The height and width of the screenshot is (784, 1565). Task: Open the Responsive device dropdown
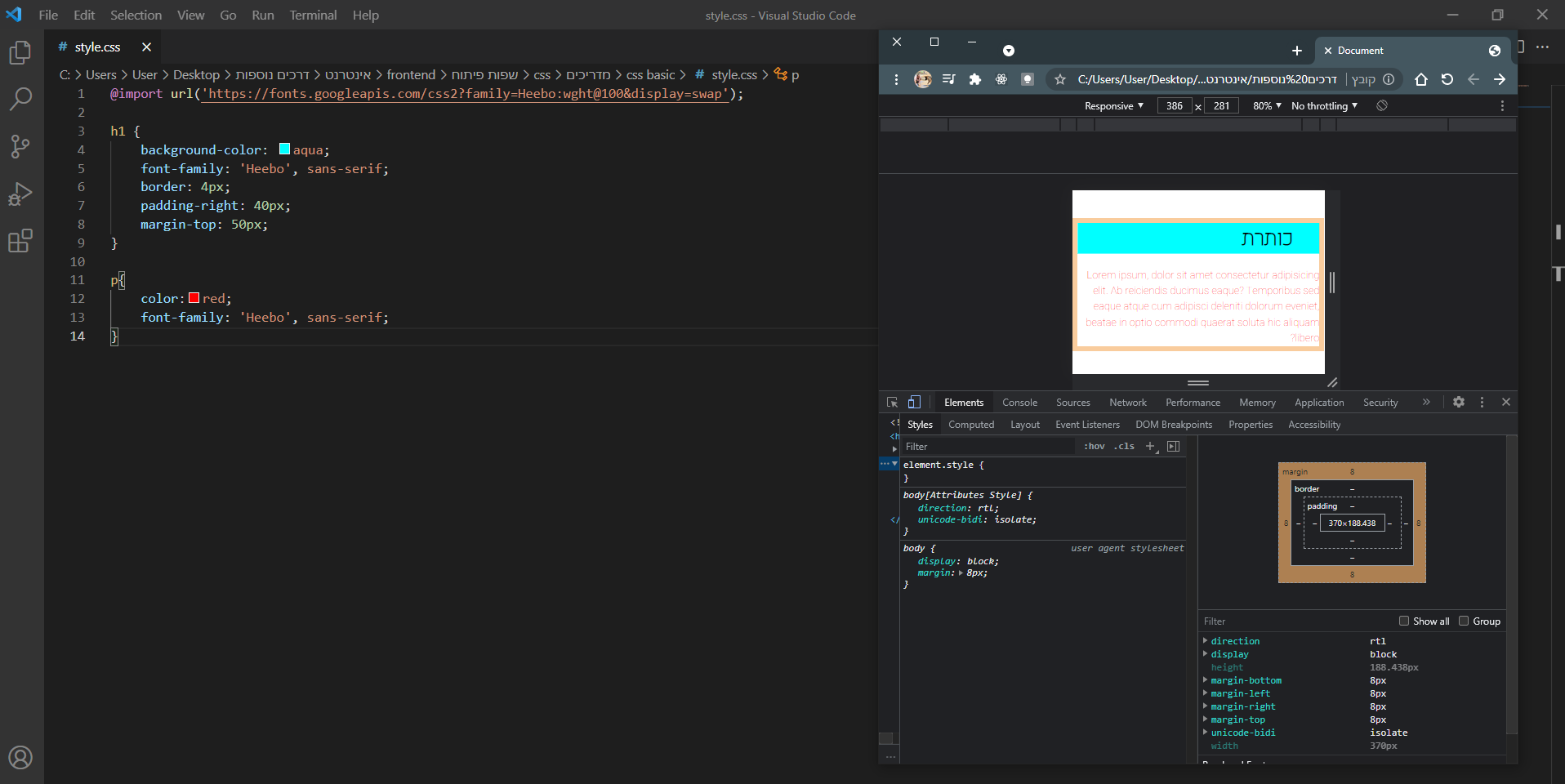1113,106
